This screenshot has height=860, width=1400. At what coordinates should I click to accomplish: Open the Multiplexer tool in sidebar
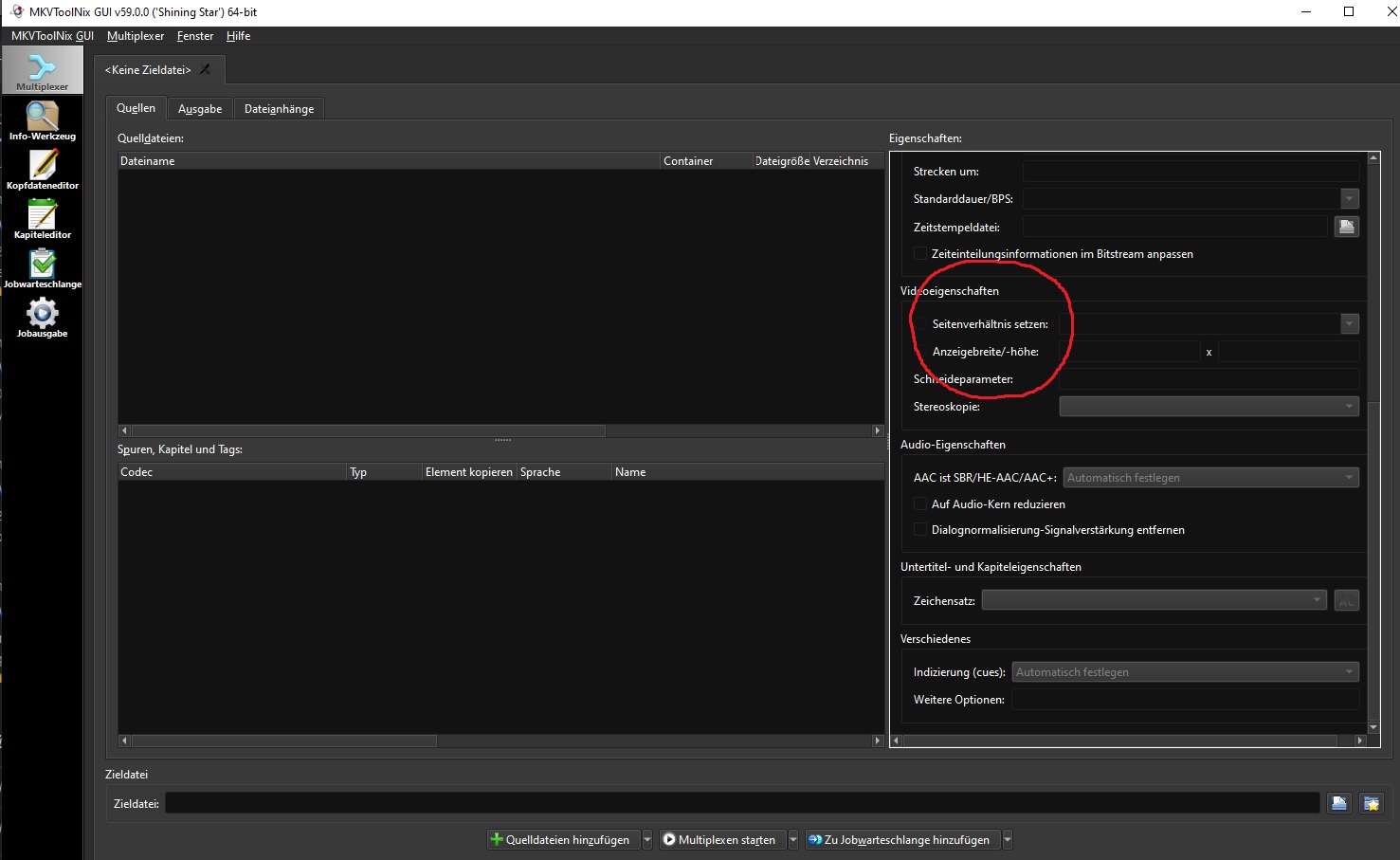pyautogui.click(x=42, y=71)
